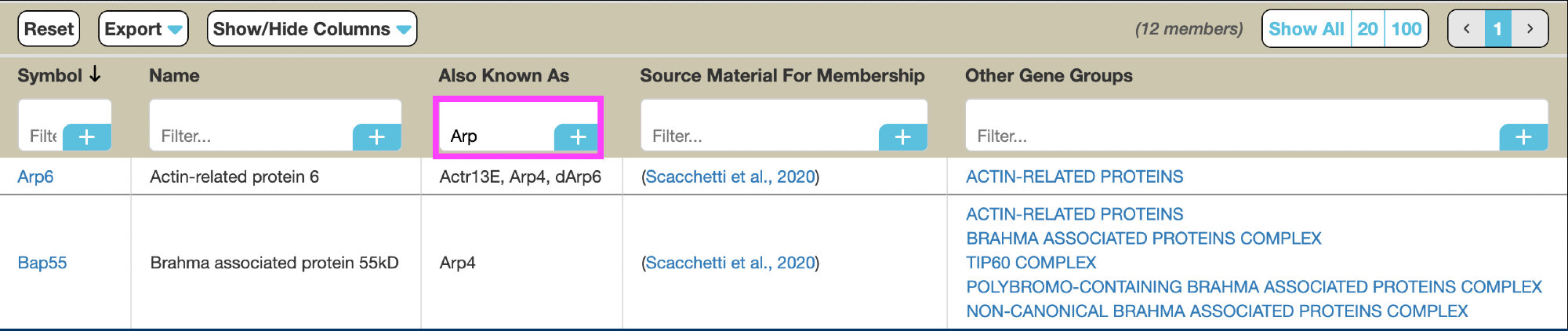The image size is (1568, 331).
Task: Show 100 rows per page
Action: [x=1406, y=29]
